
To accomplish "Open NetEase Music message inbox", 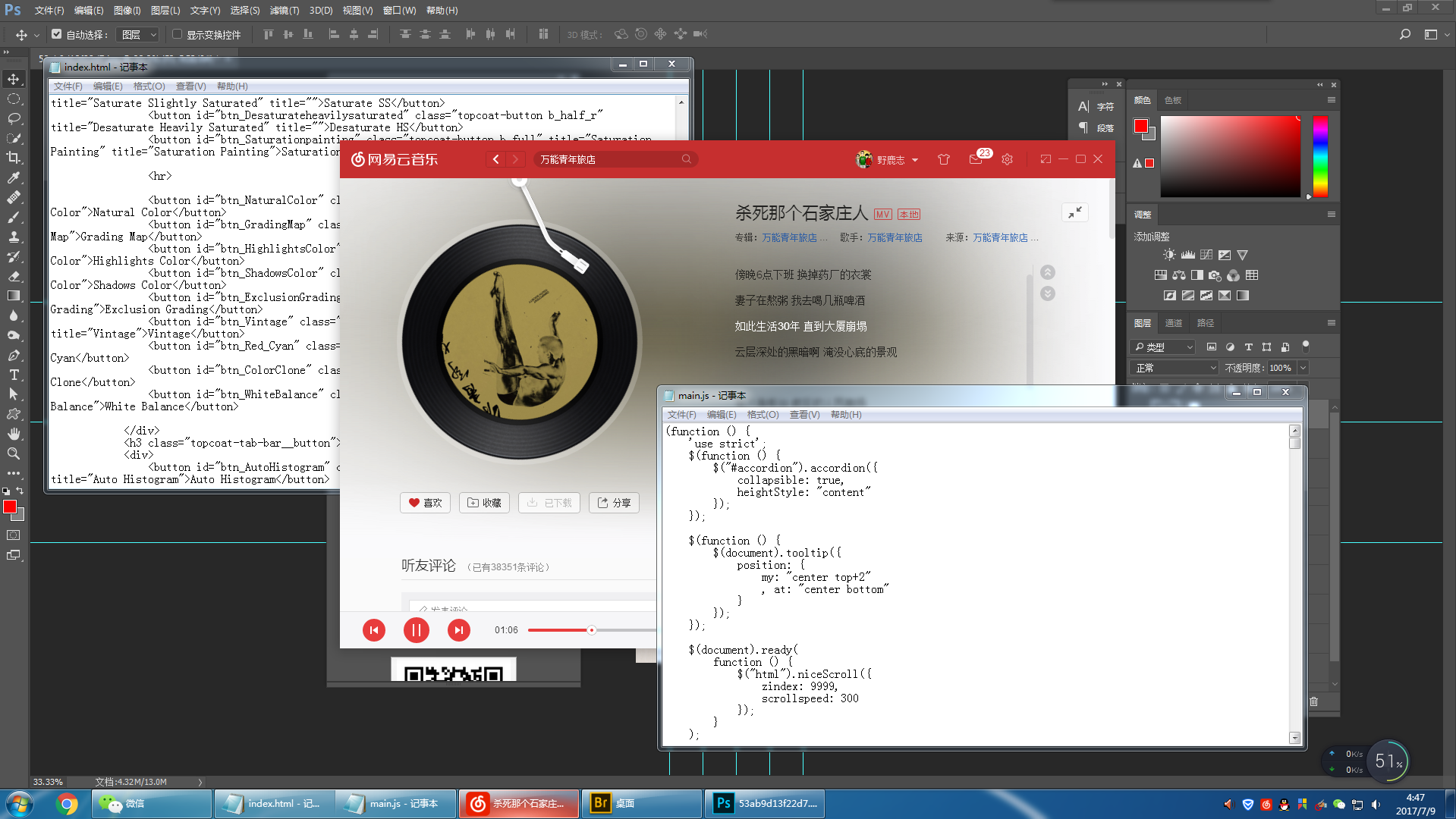I will (976, 159).
